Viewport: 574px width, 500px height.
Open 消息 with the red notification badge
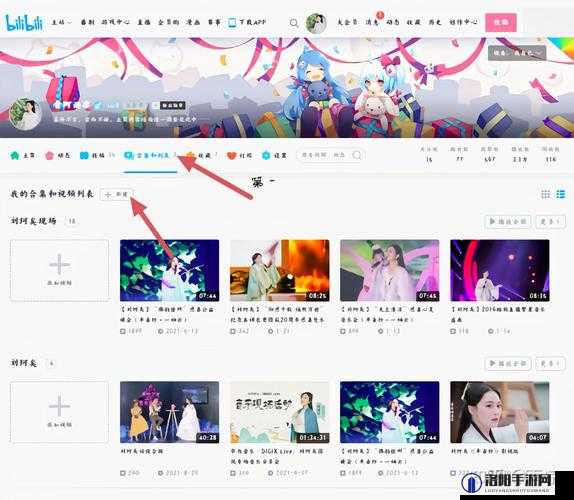tap(372, 22)
